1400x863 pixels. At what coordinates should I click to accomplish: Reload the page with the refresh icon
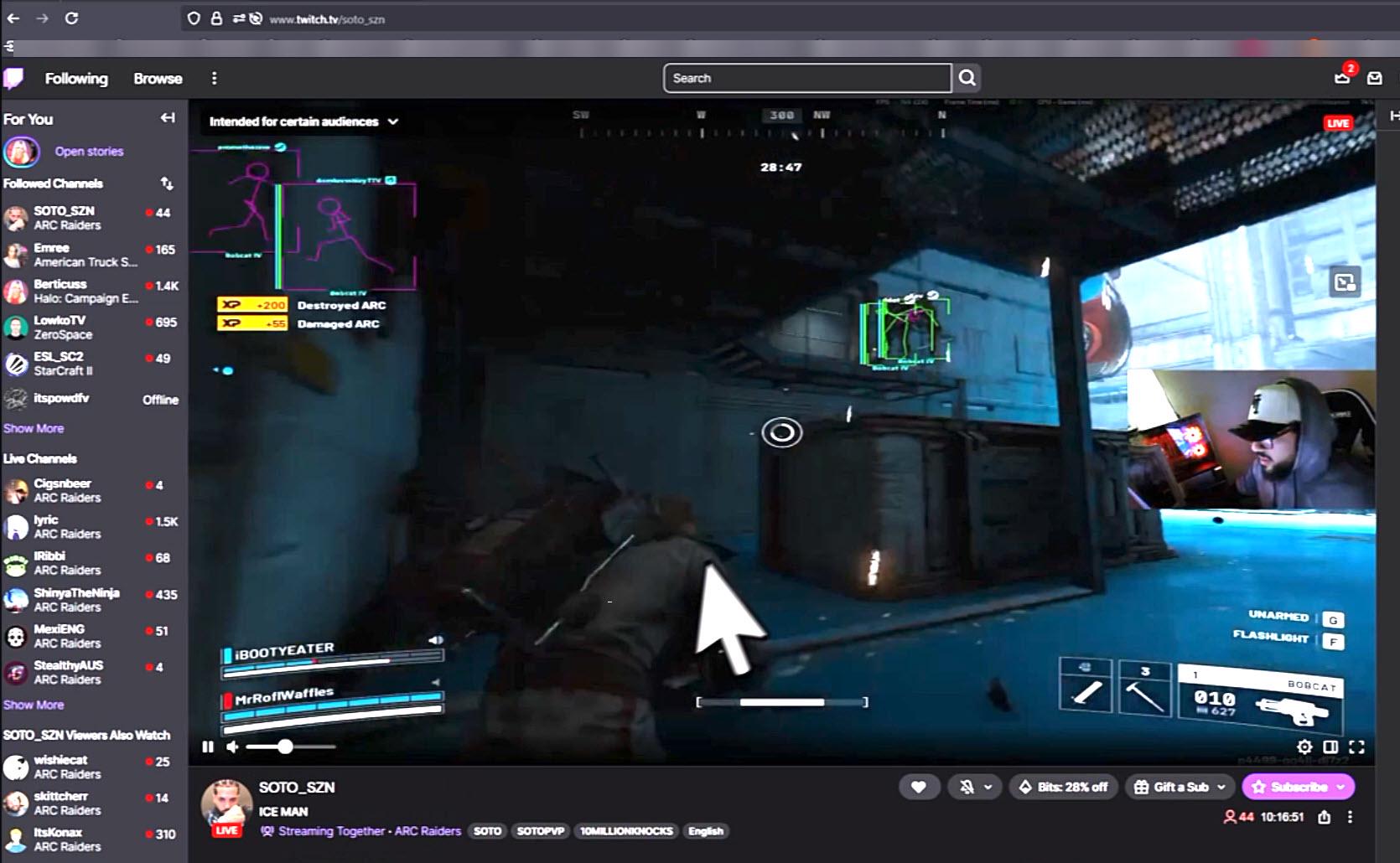(72, 18)
